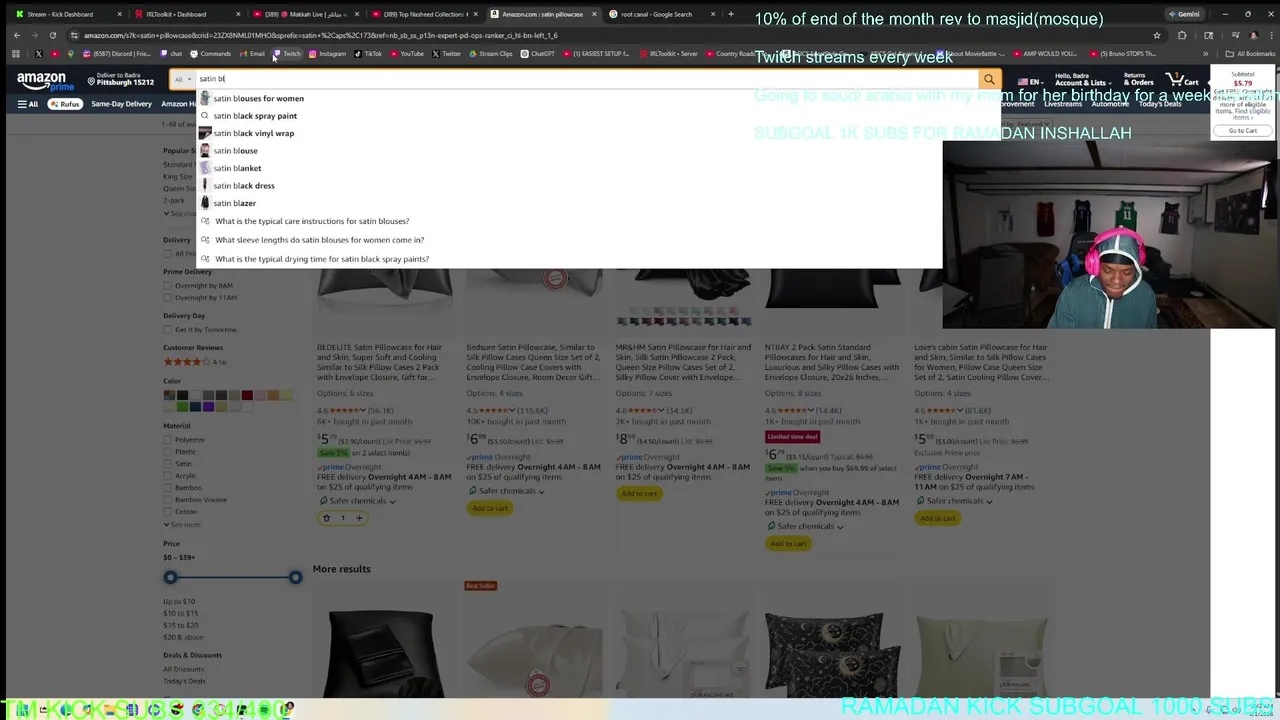Increase quantity with the plus icon
This screenshot has height=720, width=1280.
[x=360, y=518]
